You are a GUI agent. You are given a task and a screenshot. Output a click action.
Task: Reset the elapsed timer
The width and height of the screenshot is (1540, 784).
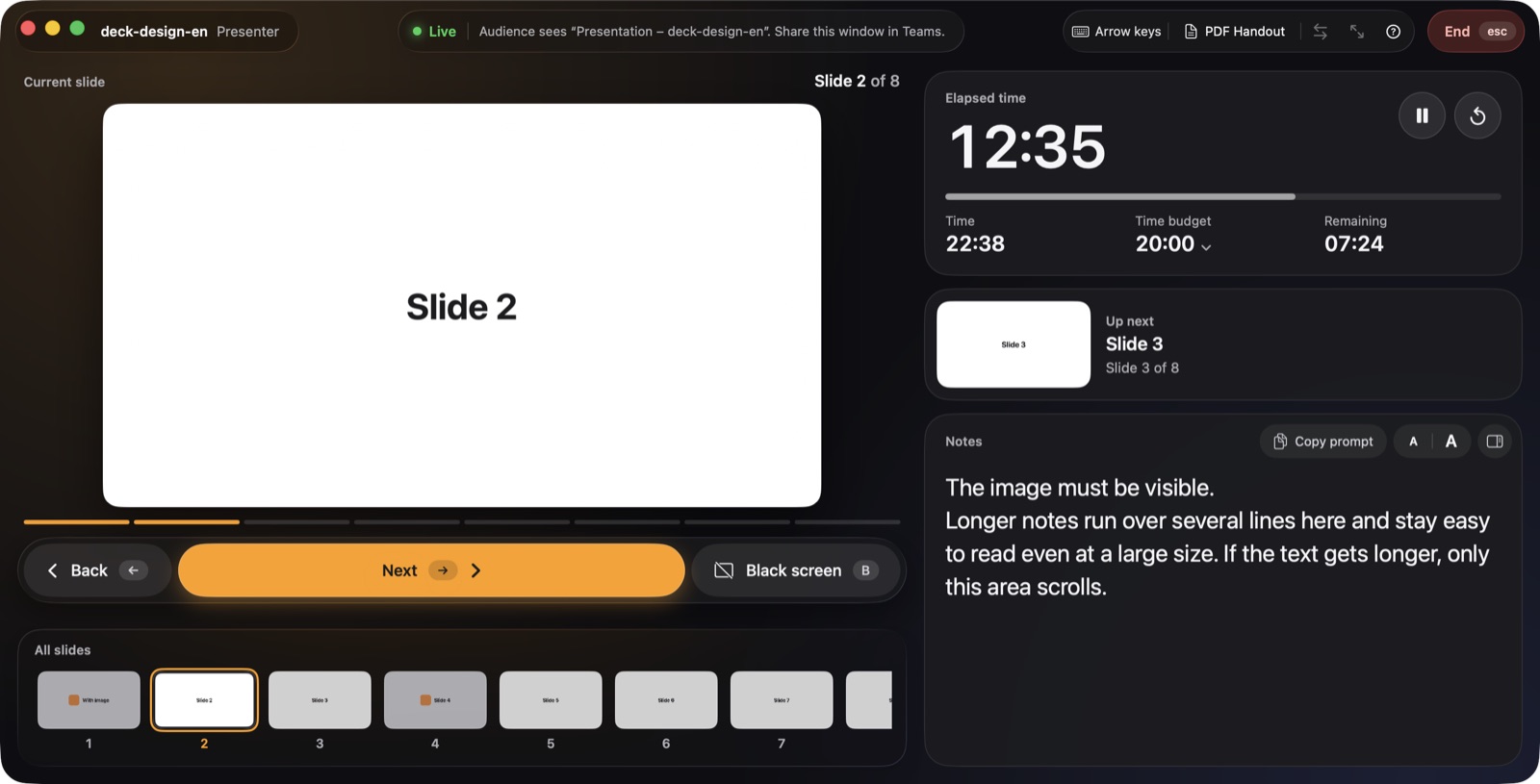[x=1477, y=115]
